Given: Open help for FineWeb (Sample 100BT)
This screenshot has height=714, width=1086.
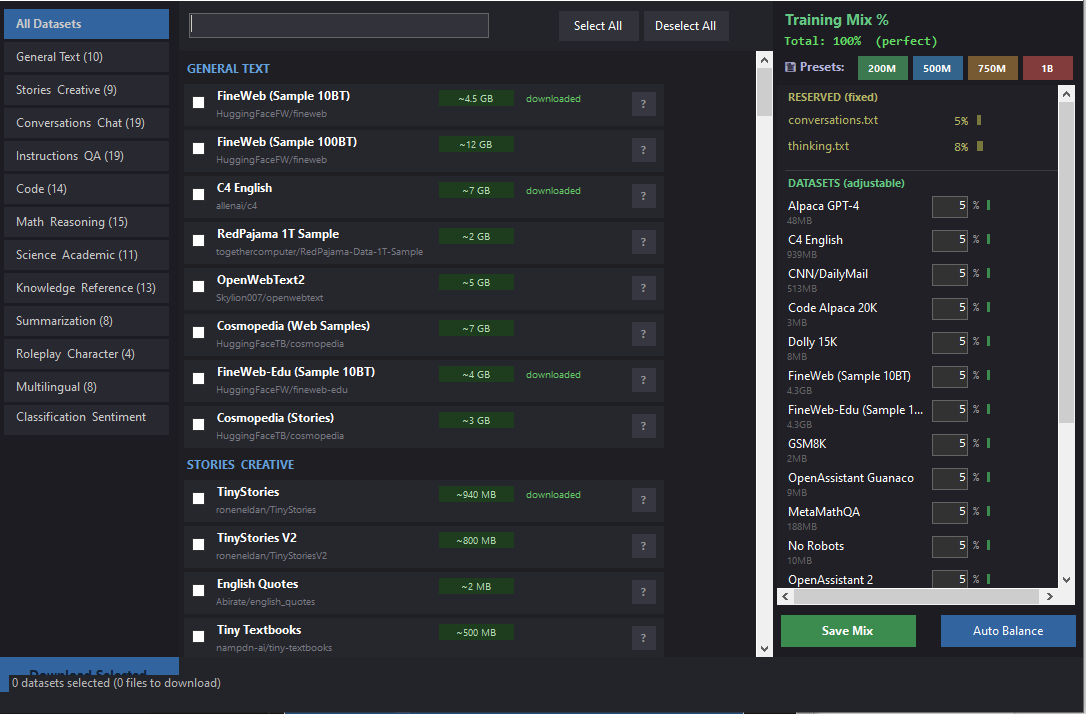Looking at the screenshot, I should pos(643,150).
